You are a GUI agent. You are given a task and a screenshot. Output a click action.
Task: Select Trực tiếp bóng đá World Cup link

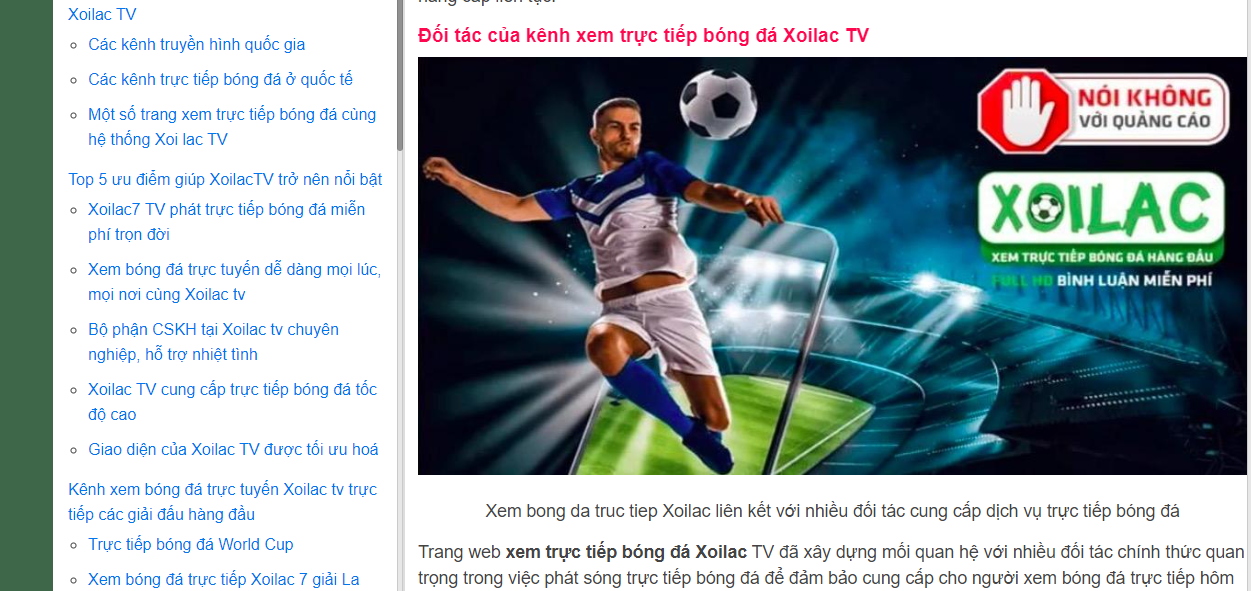tap(191, 544)
